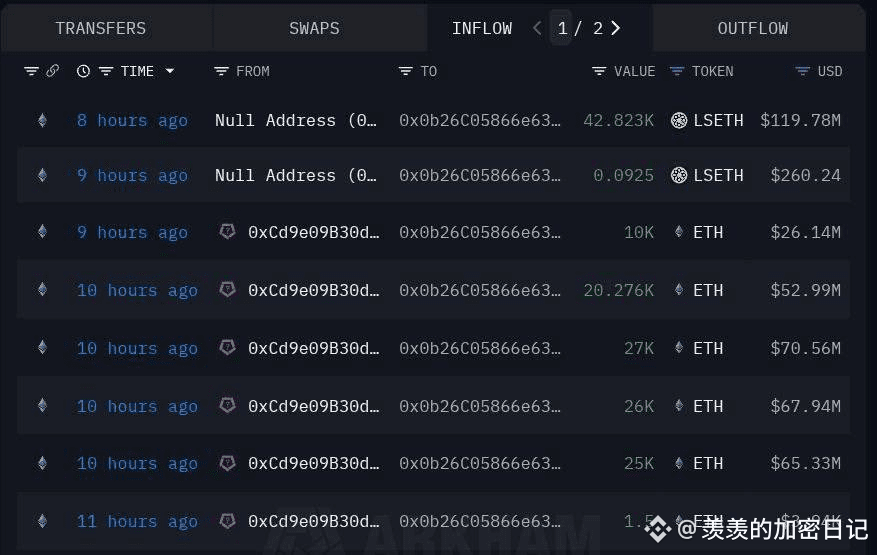Open '9 hours ago' link in 0.0925 LSETH row
This screenshot has height=555, width=877.
click(x=132, y=176)
